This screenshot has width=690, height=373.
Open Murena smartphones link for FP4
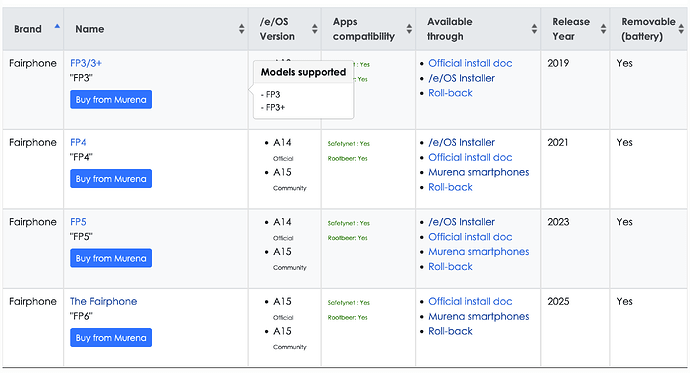pos(479,172)
